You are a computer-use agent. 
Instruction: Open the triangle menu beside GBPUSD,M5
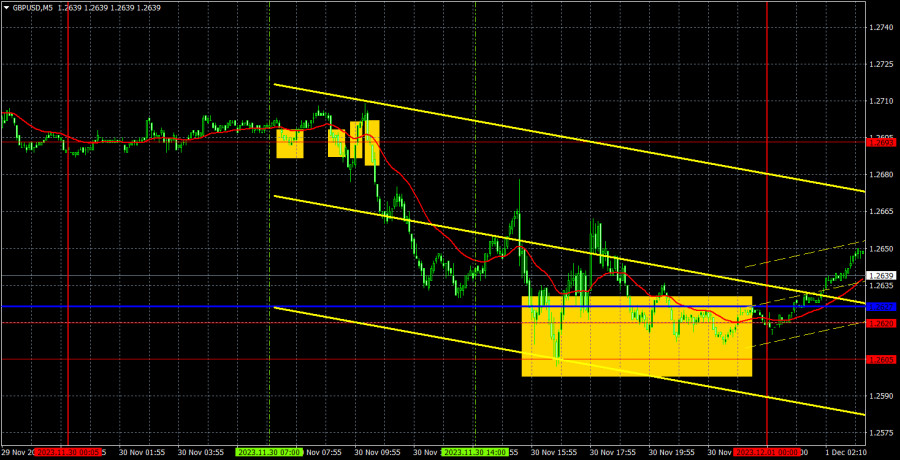[x=6, y=8]
